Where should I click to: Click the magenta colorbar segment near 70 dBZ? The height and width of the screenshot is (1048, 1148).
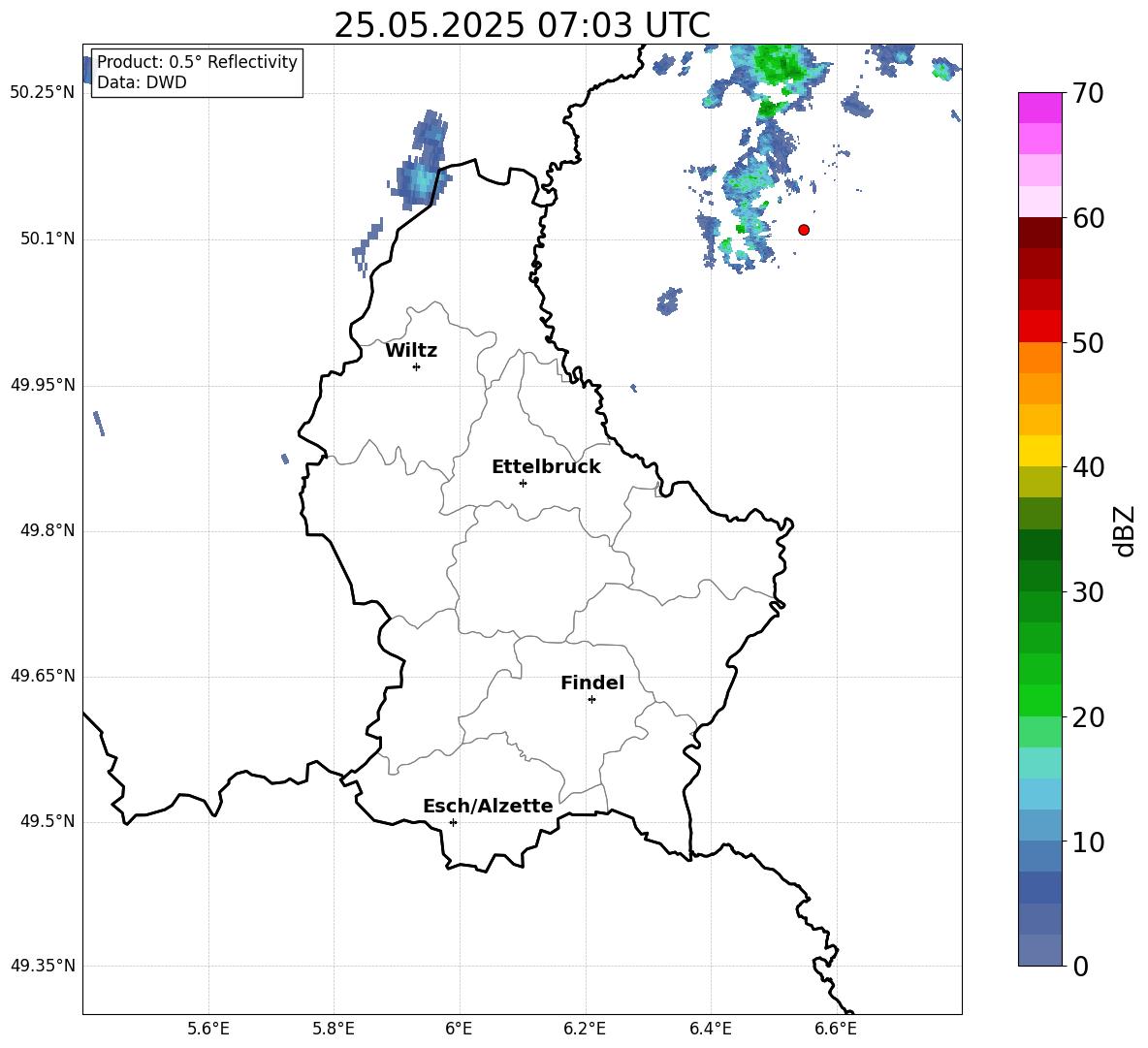click(x=1039, y=108)
